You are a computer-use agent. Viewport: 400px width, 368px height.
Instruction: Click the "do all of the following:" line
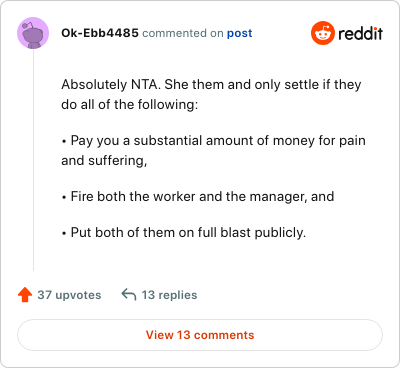pos(129,105)
